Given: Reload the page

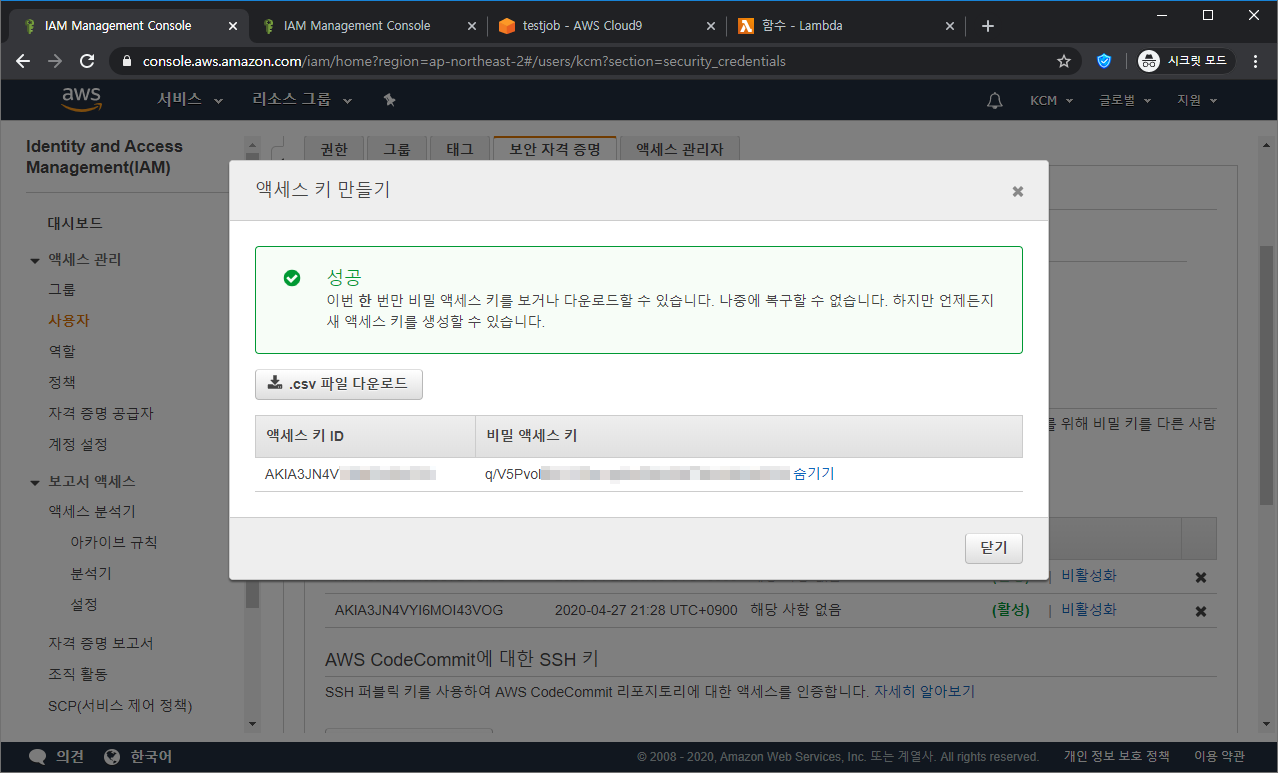Looking at the screenshot, I should 87,61.
